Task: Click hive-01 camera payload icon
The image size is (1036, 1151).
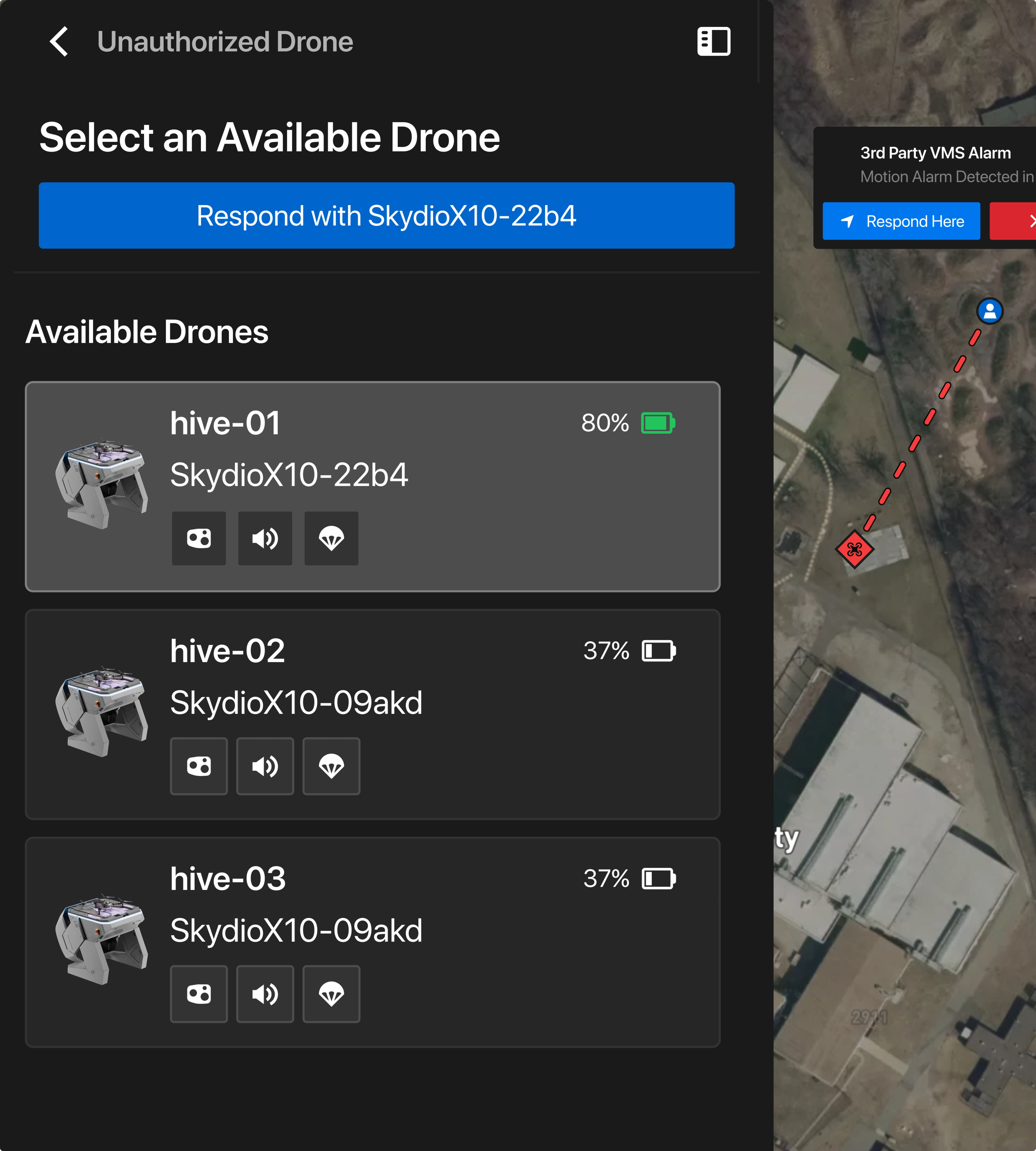Action: tap(199, 538)
